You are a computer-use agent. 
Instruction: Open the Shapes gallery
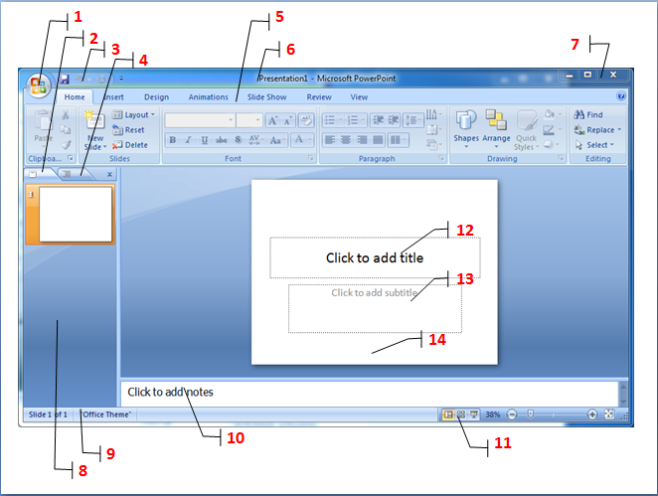466,127
